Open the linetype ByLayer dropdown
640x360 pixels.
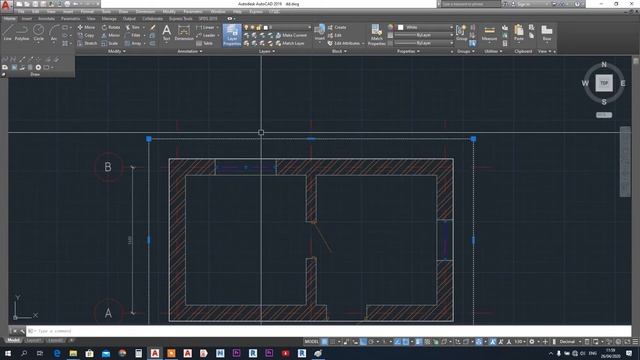pos(423,43)
